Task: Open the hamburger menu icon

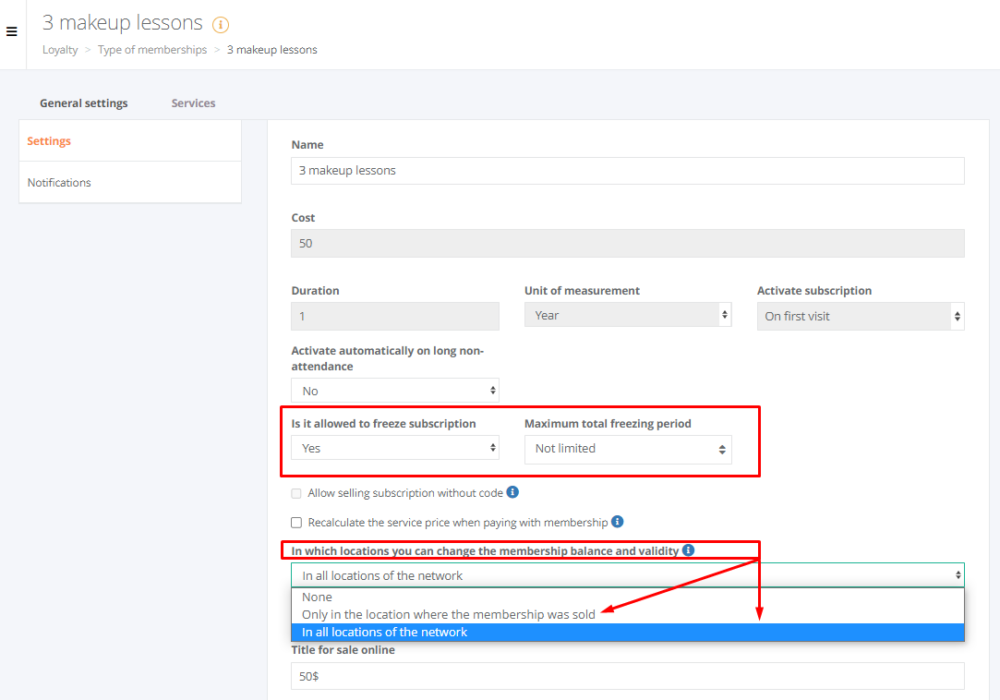Action: (12, 32)
